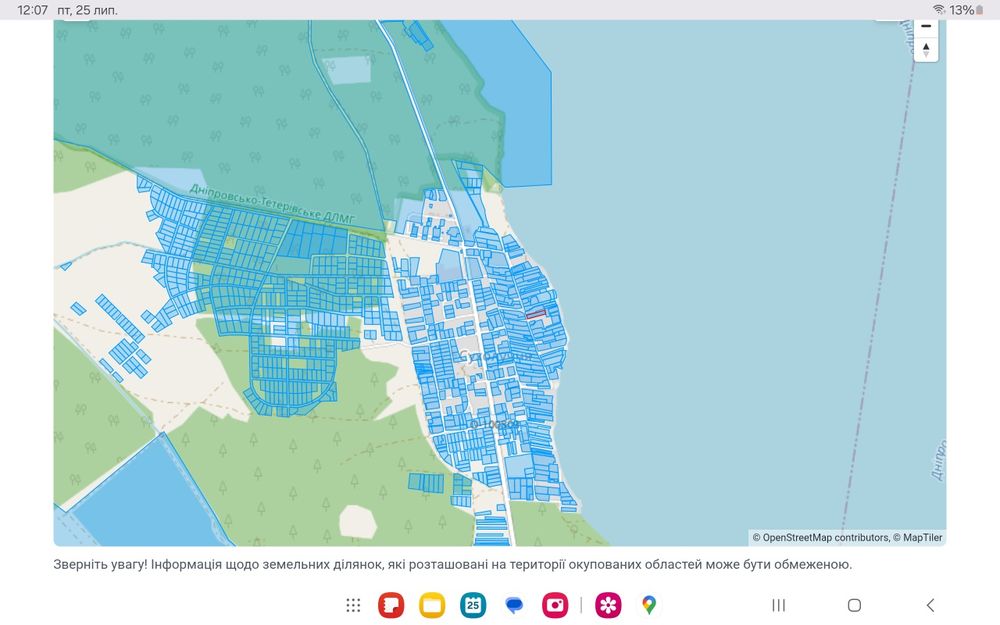Go back using the arrow navigation button
The image size is (1000, 625).
[x=930, y=605]
